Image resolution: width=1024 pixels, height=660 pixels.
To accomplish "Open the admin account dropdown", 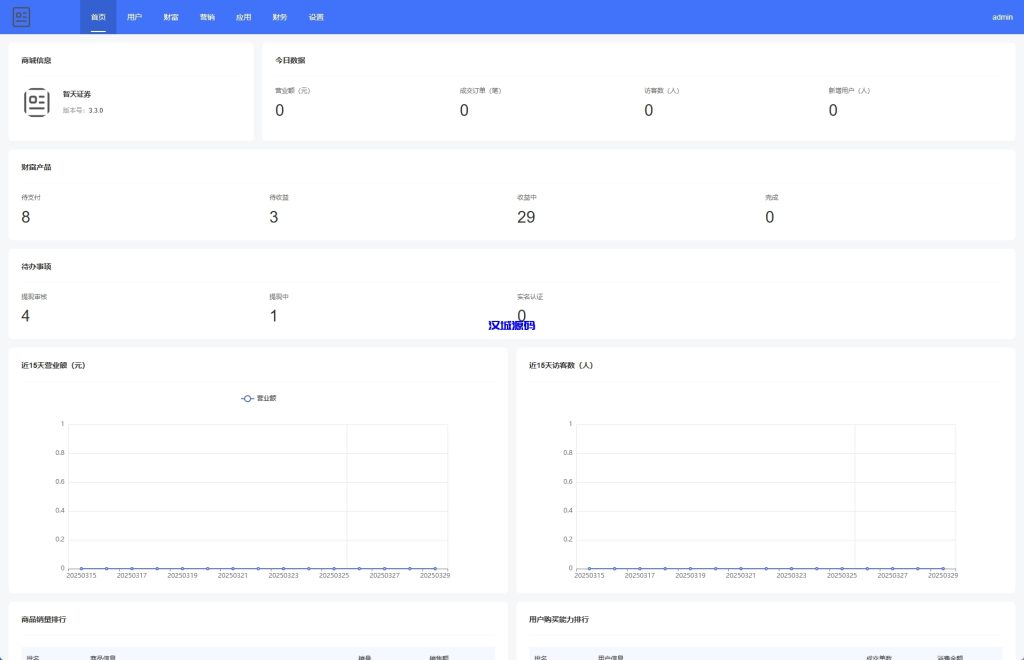I will 1002,17.
